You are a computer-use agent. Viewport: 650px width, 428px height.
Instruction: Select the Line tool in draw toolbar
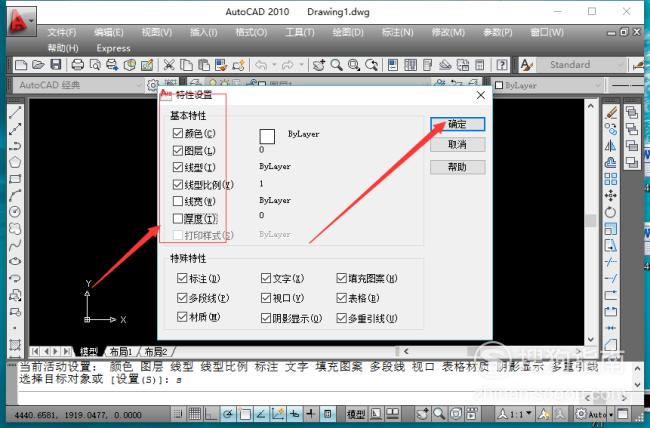[15, 112]
